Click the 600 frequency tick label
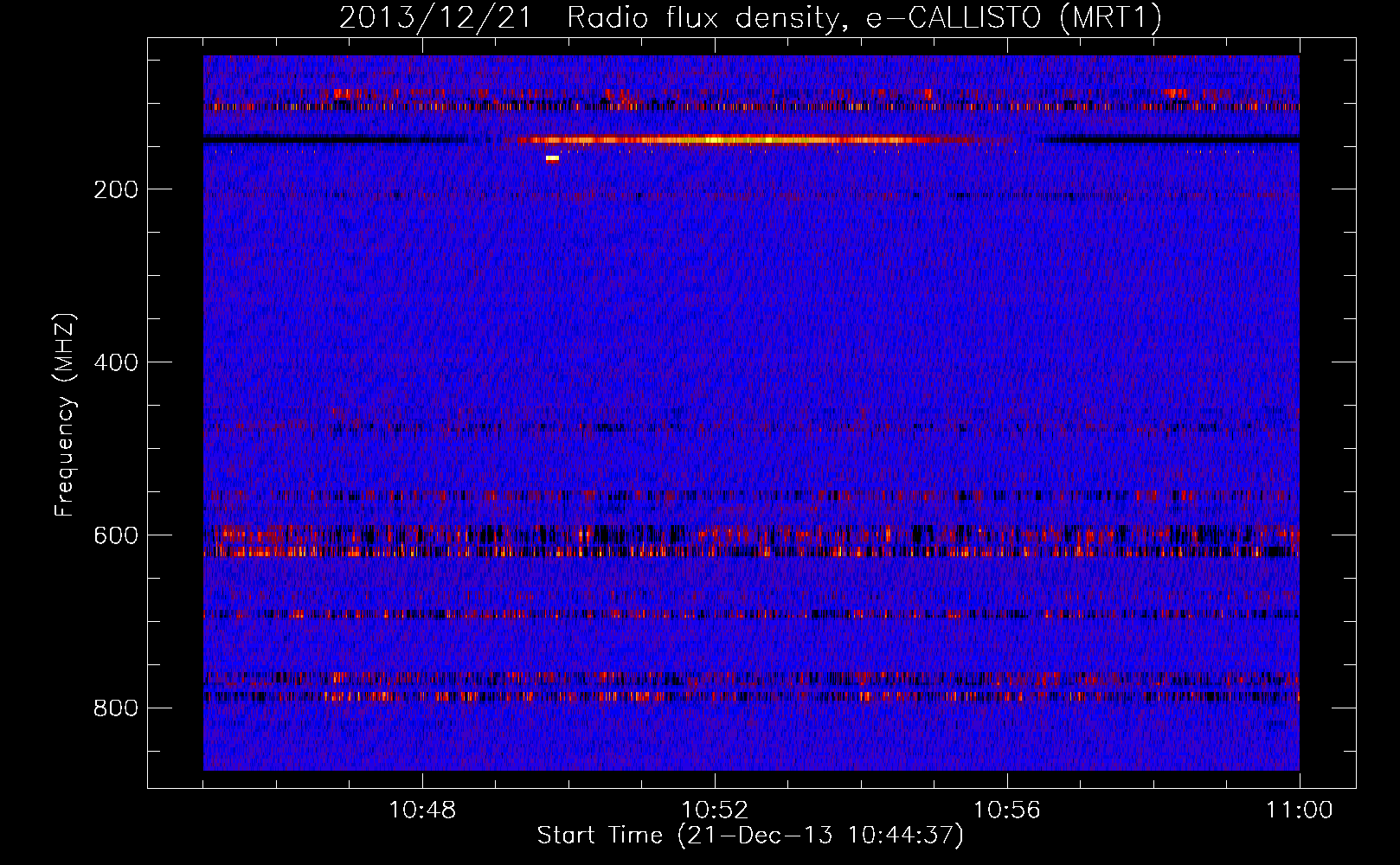Viewport: 1400px width, 865px height. tap(116, 535)
